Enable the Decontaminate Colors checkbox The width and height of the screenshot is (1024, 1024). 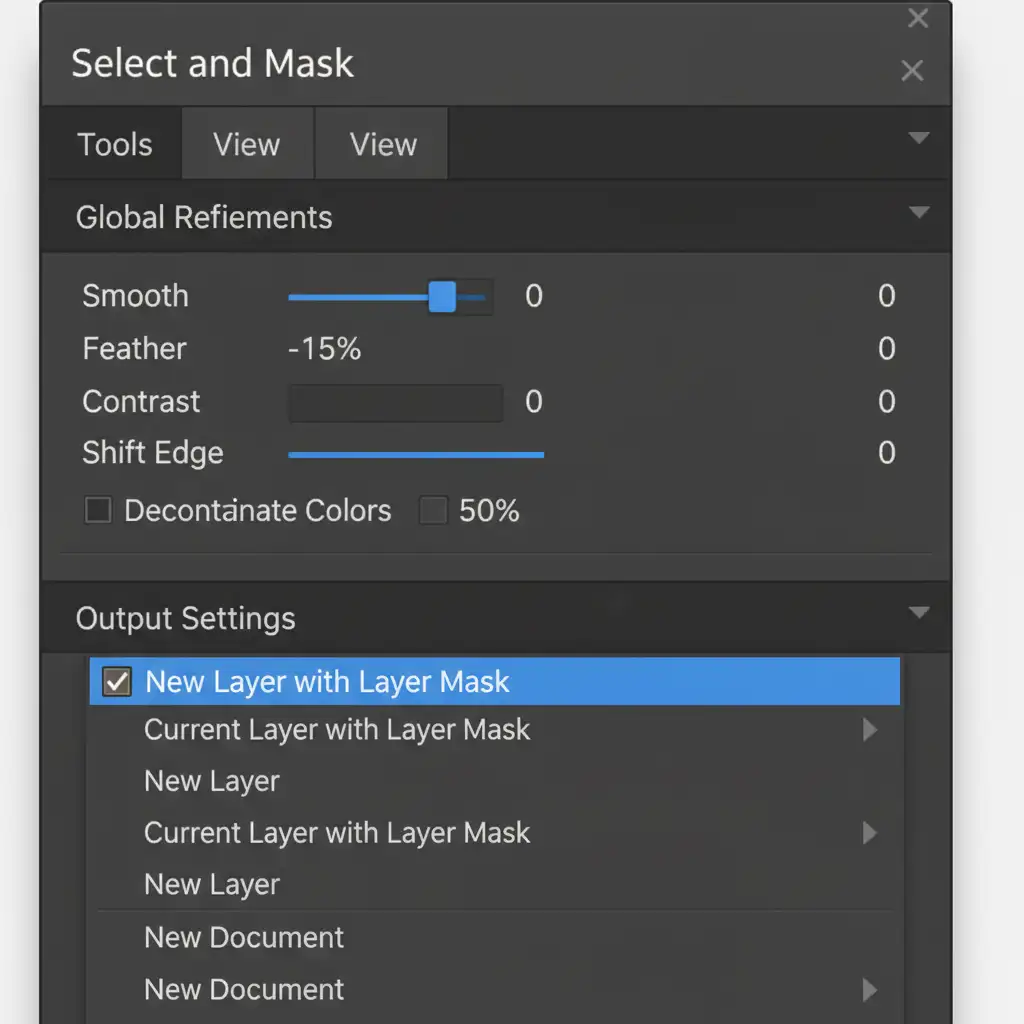coord(98,511)
